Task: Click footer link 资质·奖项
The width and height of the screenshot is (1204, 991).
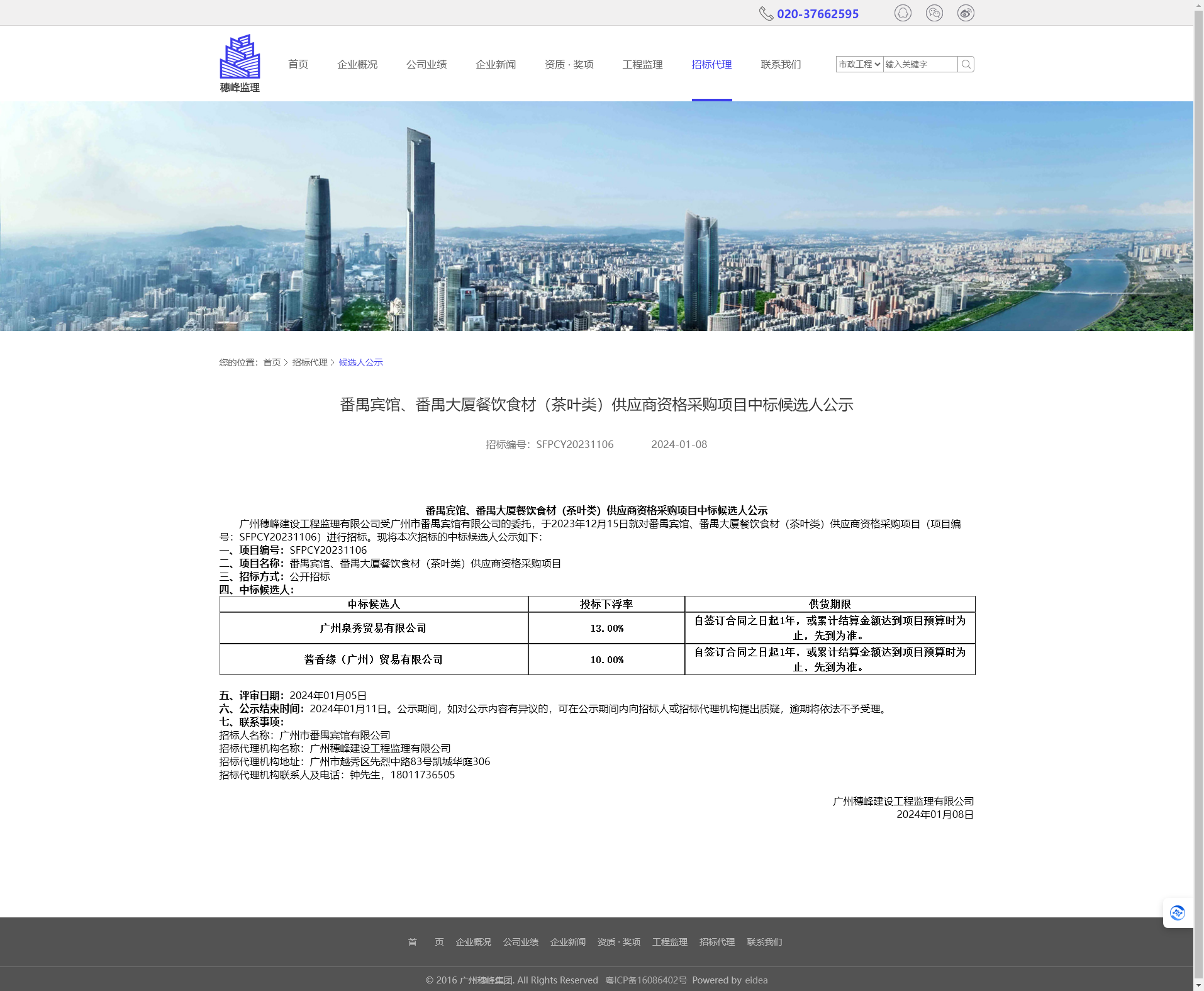Action: (x=618, y=942)
